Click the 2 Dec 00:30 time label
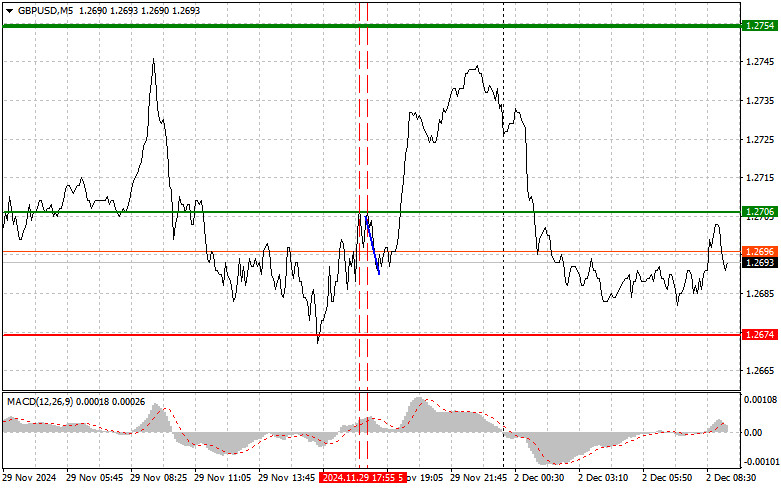This screenshot has width=781, height=489. click(539, 478)
